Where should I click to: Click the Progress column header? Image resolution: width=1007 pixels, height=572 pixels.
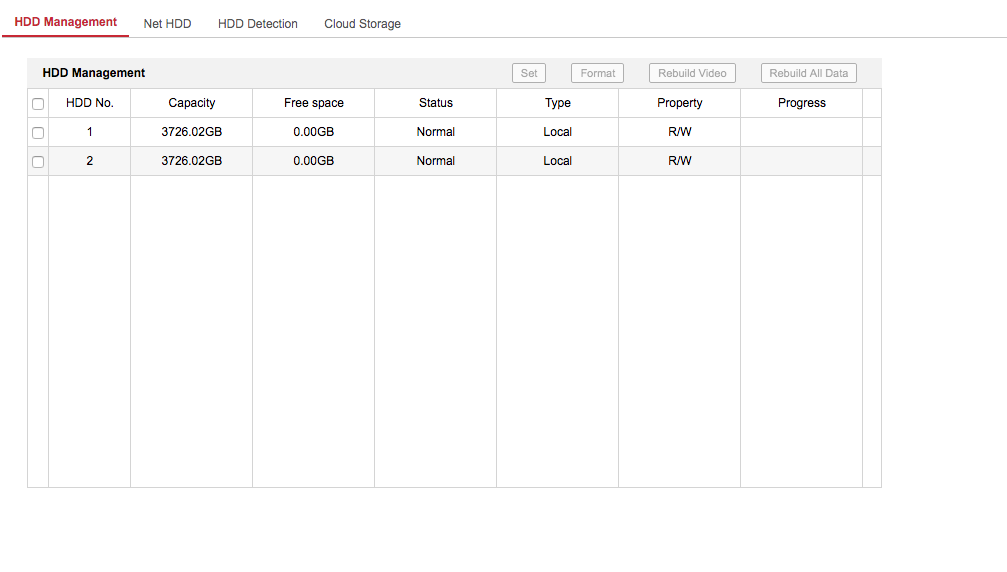(x=802, y=103)
